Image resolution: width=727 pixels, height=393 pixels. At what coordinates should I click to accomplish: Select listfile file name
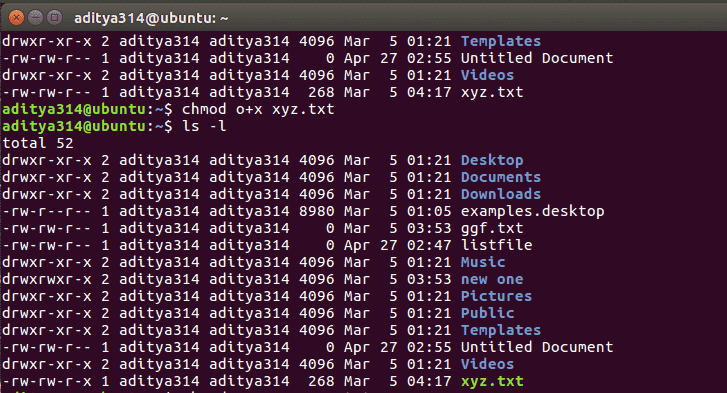click(x=497, y=245)
